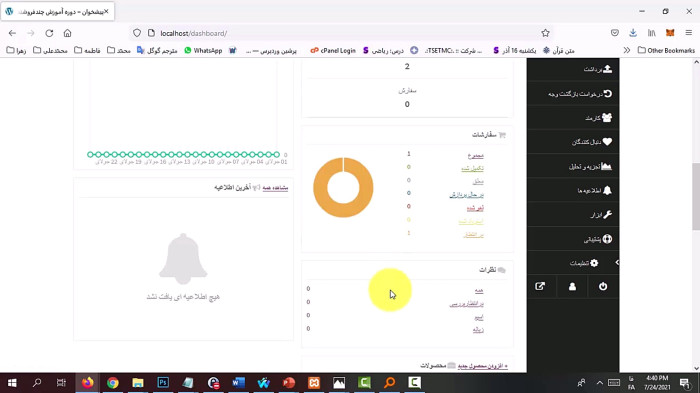Click the logout power icon in the sidebar
The height and width of the screenshot is (393, 700).
603,286
